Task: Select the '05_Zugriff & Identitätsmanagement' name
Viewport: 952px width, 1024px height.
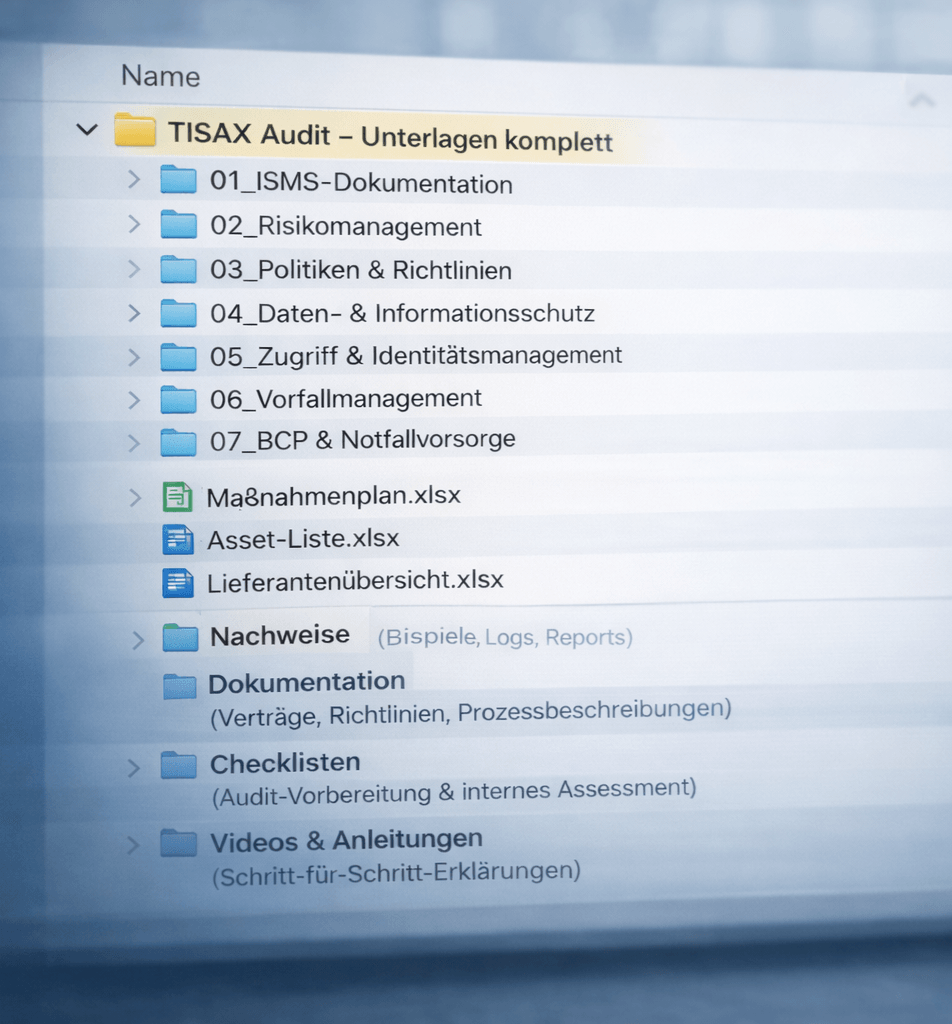Action: point(416,356)
